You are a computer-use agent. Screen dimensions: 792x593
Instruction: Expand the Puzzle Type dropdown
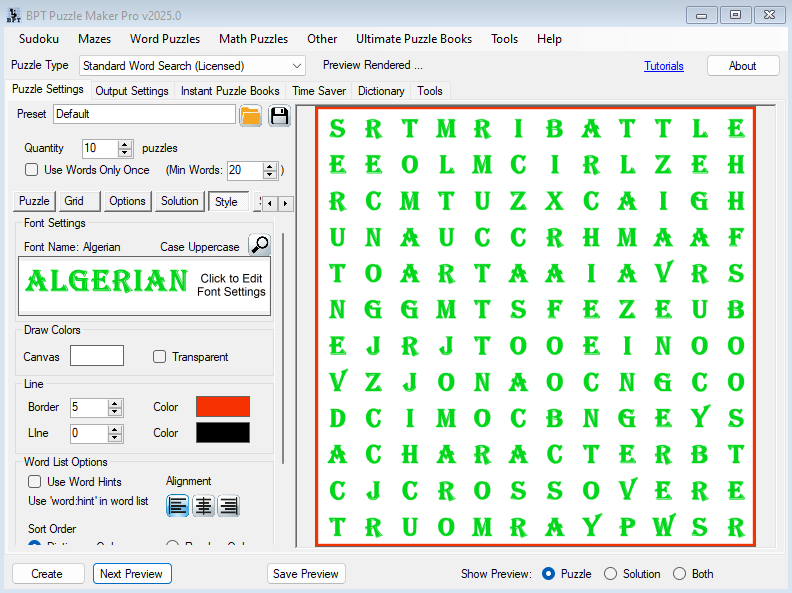click(x=296, y=66)
